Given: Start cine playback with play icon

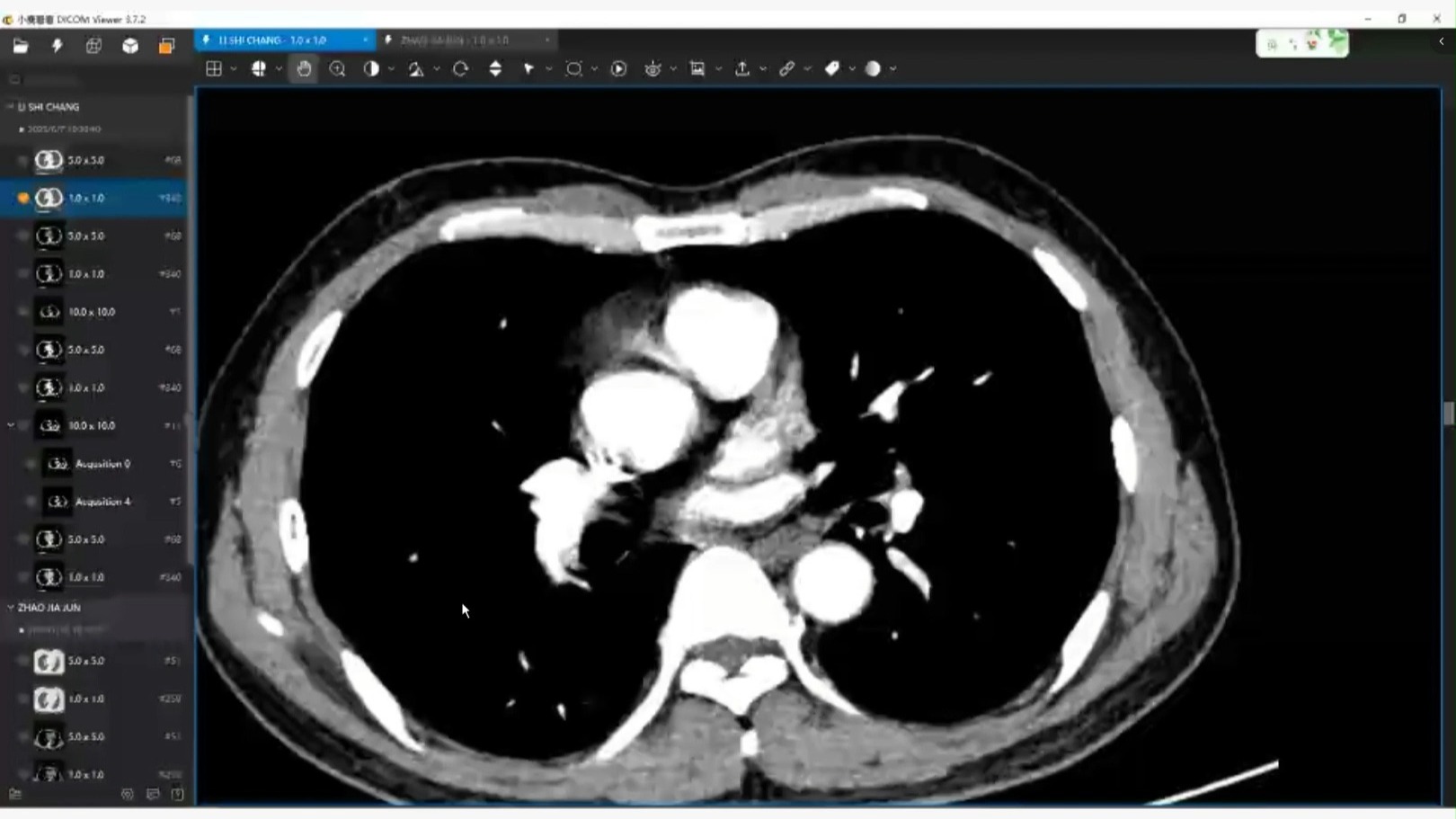Looking at the screenshot, I should (x=618, y=68).
